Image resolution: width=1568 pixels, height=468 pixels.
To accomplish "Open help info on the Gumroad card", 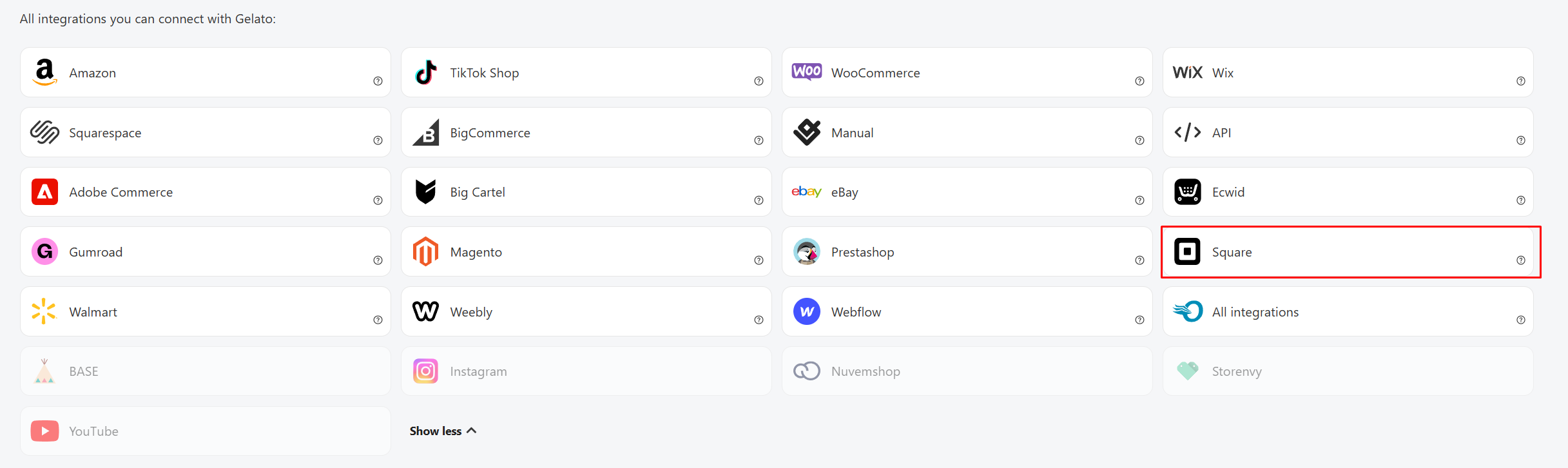I will [x=378, y=260].
